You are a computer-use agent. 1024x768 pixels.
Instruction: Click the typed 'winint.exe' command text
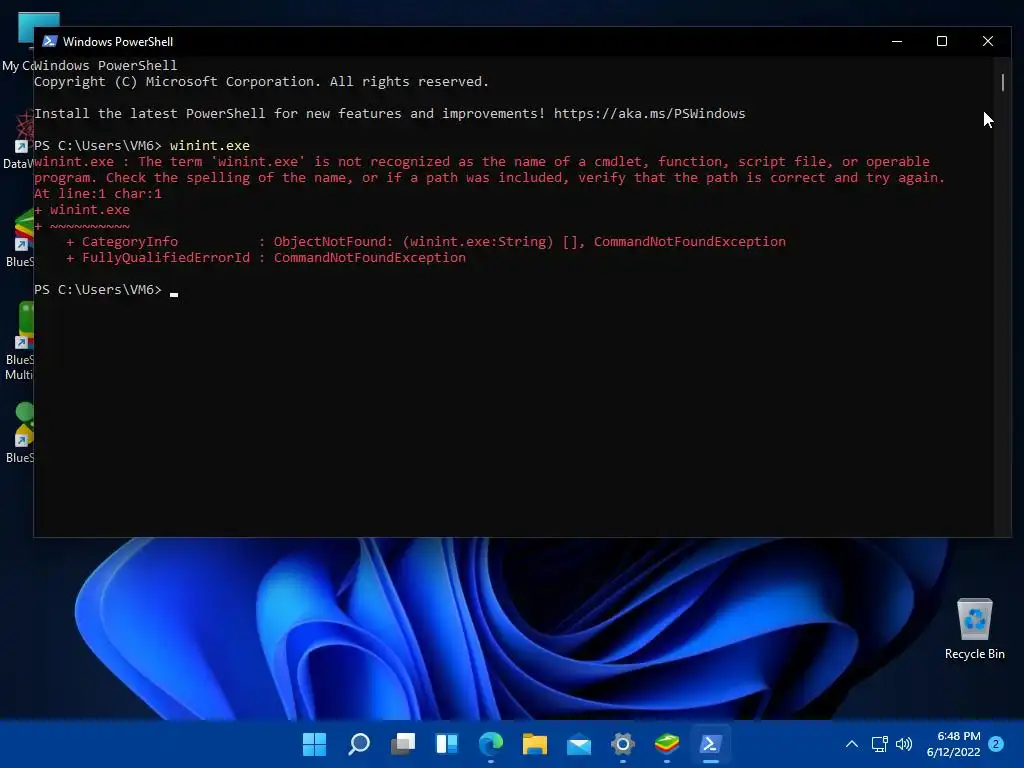tap(210, 146)
